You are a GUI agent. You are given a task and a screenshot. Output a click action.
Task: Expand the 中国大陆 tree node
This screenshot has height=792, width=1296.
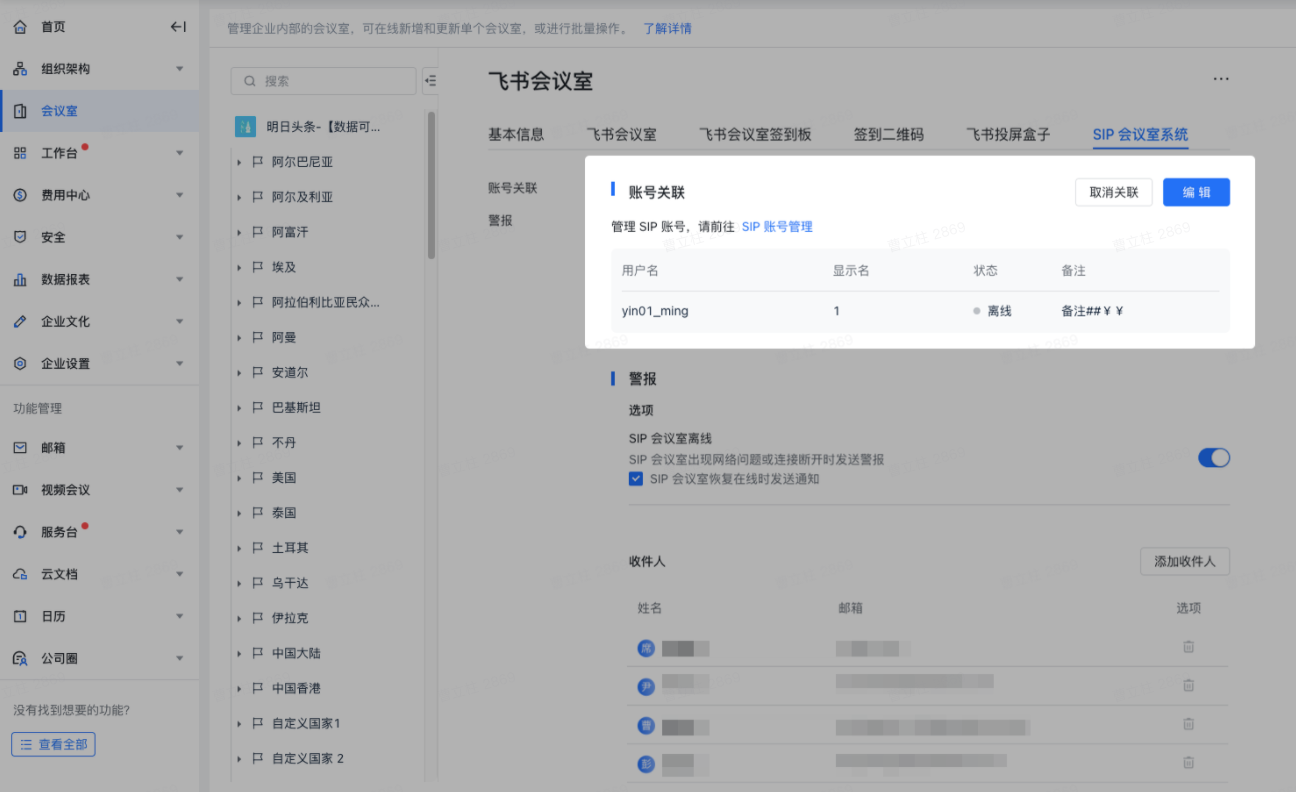[x=239, y=653]
